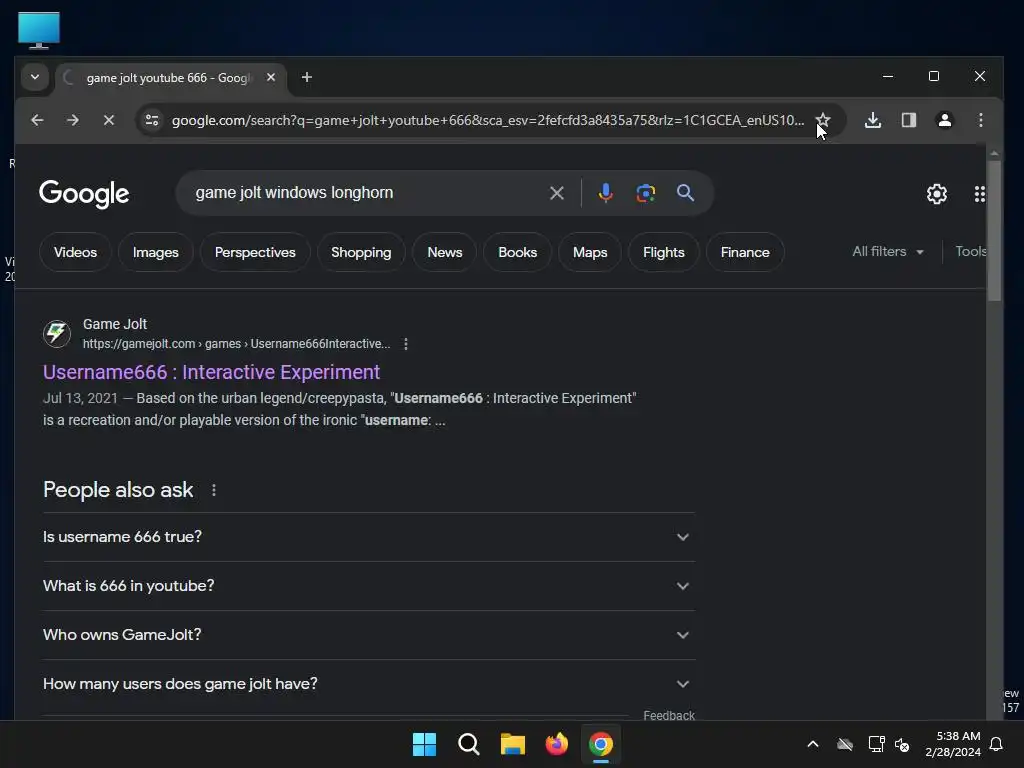Open Firefox from taskbar
Screen dimensions: 1024x768
click(556, 744)
